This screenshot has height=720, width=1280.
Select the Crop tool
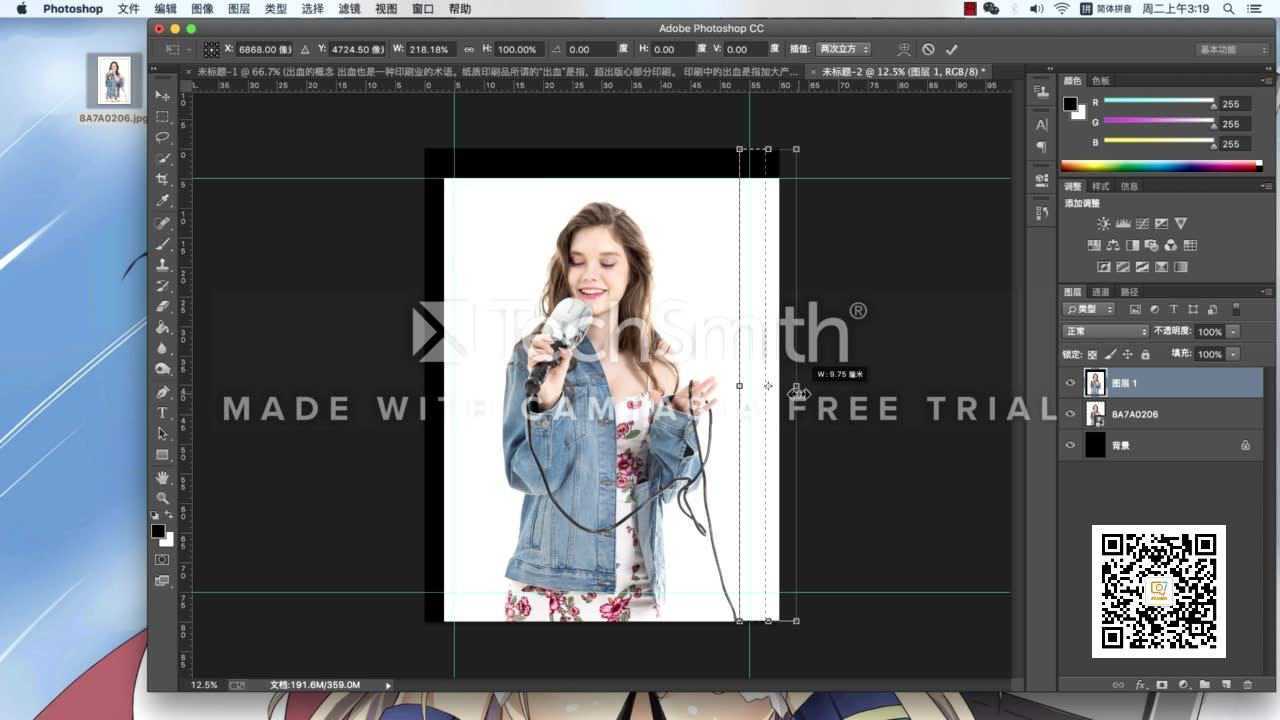[162, 180]
